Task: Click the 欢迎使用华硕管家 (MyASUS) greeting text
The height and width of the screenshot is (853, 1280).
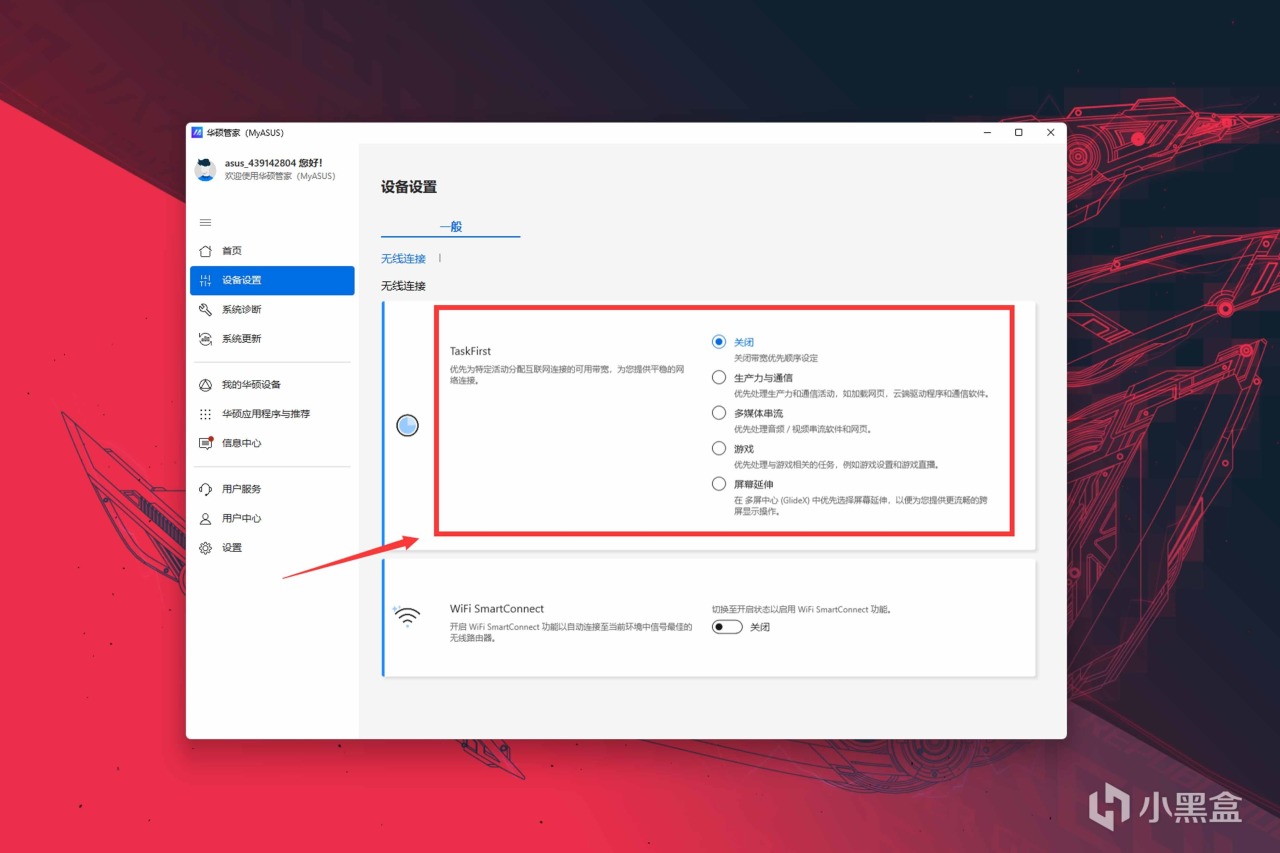Action: (x=279, y=176)
